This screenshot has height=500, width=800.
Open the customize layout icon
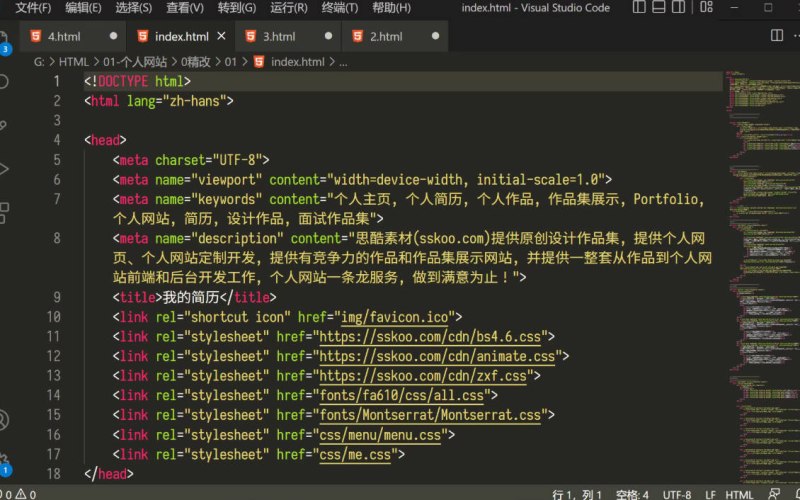pos(706,7)
